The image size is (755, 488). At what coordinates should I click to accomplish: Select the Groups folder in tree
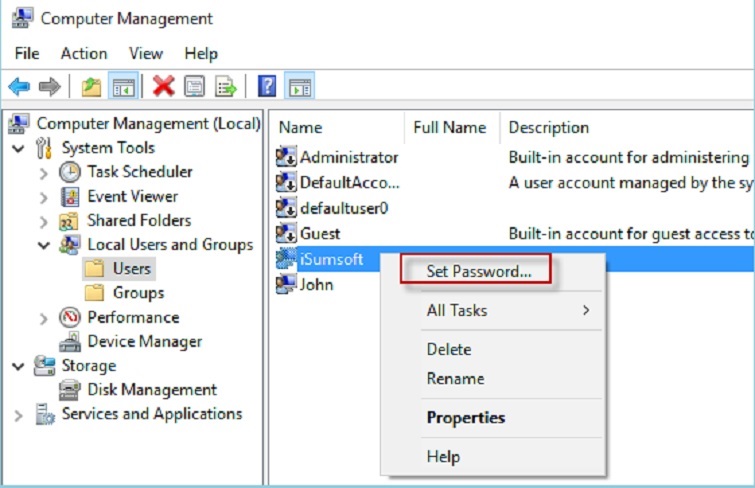point(138,293)
